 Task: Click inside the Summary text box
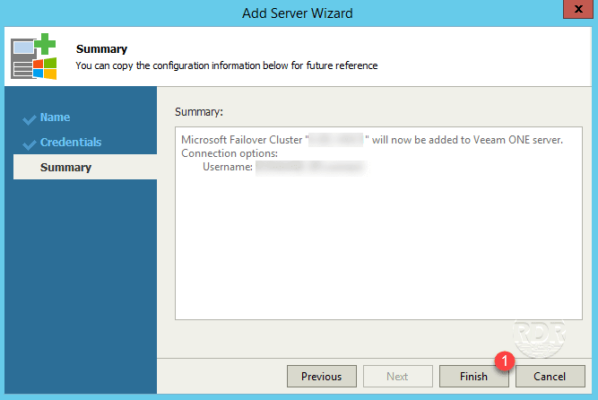379,223
